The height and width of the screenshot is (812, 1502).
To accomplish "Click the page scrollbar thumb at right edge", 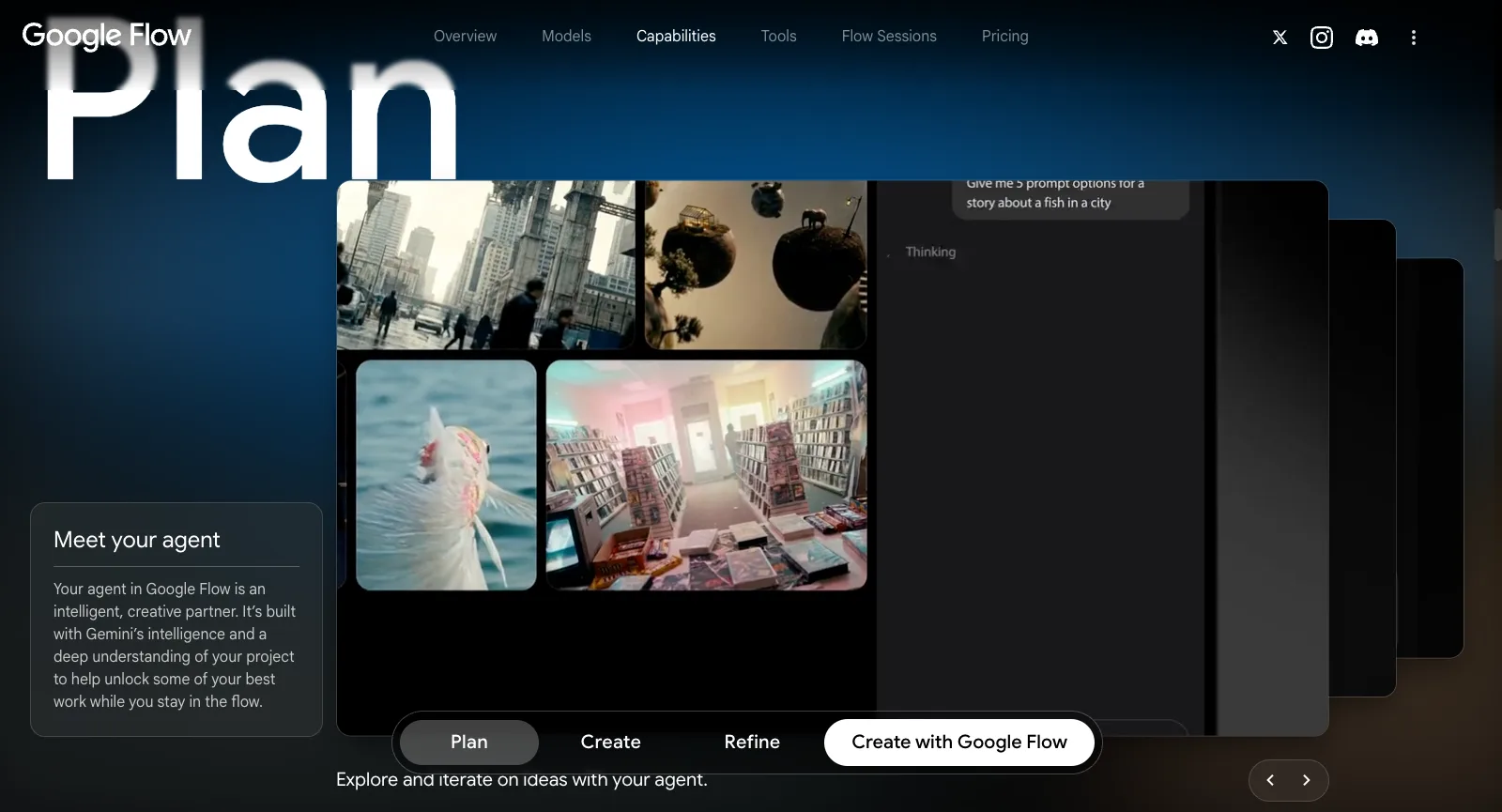I will [x=1497, y=235].
